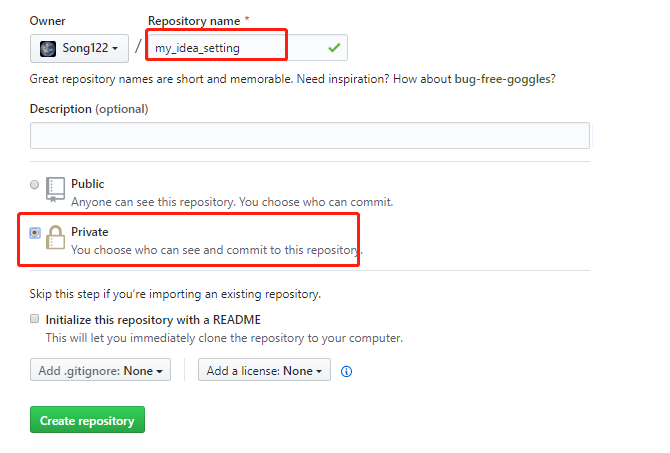Enable Initialize this repository with a README

pyautogui.click(x=35, y=320)
